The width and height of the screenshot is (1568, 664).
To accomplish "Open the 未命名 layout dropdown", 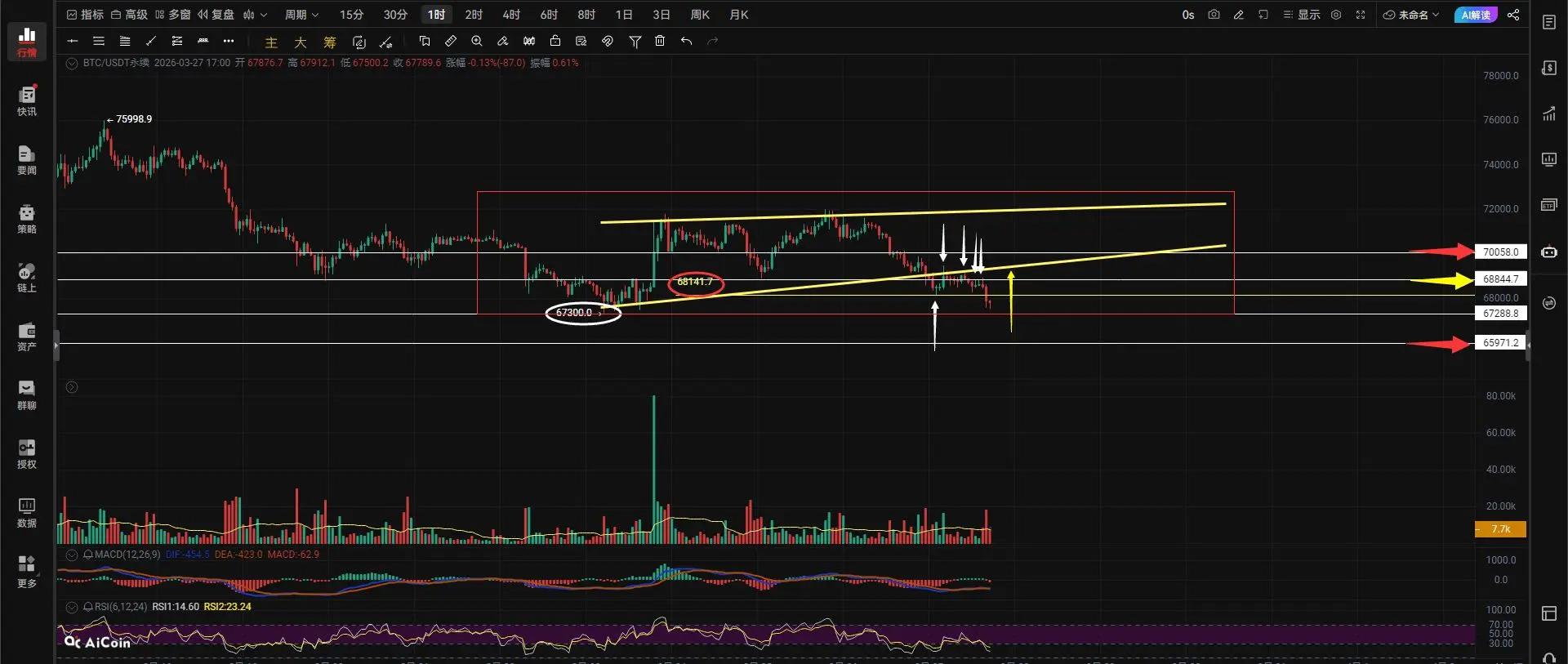I will pyautogui.click(x=1411, y=15).
